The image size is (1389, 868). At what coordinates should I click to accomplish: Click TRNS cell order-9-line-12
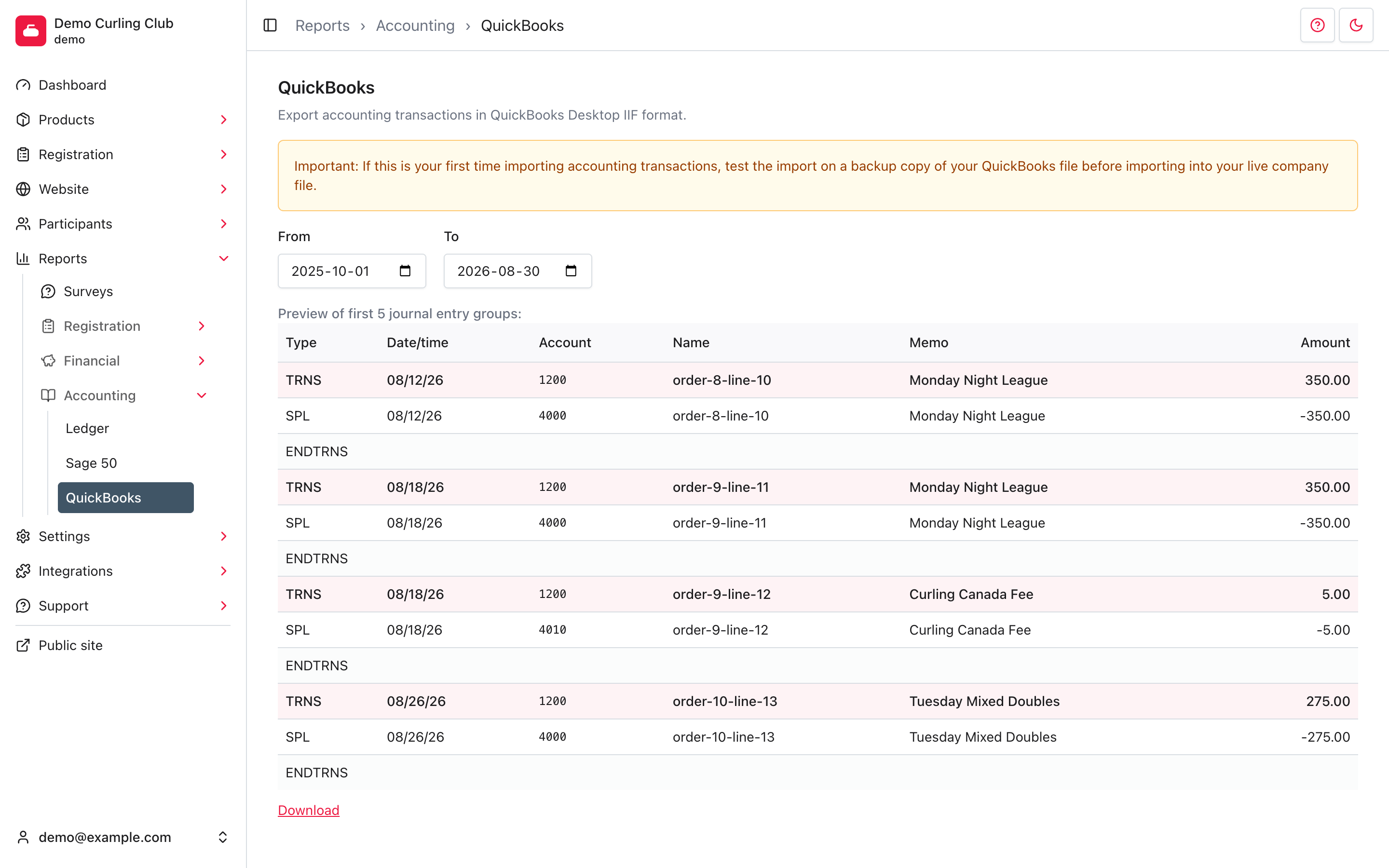[722, 594]
